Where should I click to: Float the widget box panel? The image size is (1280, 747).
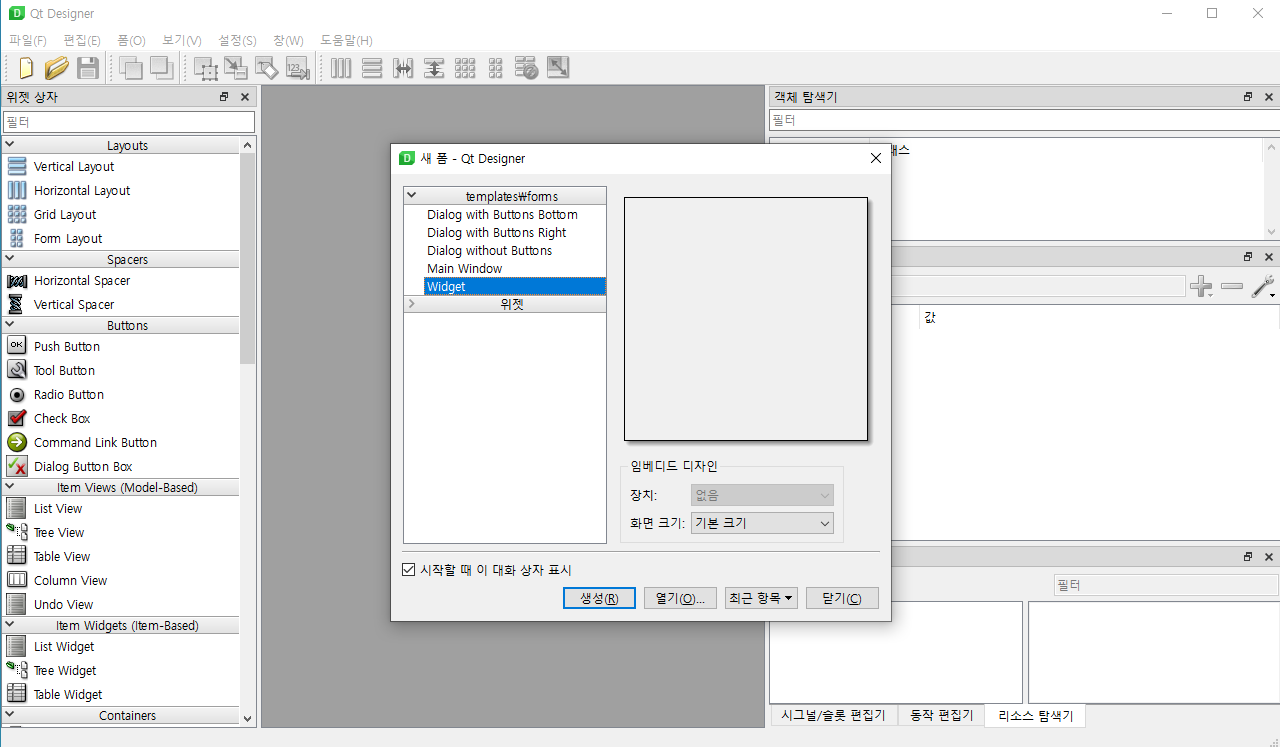(x=224, y=97)
